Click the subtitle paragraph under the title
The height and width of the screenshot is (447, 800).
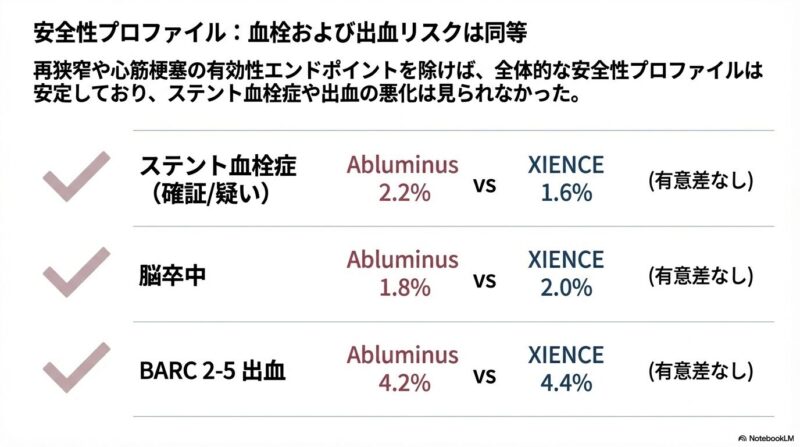pos(390,84)
